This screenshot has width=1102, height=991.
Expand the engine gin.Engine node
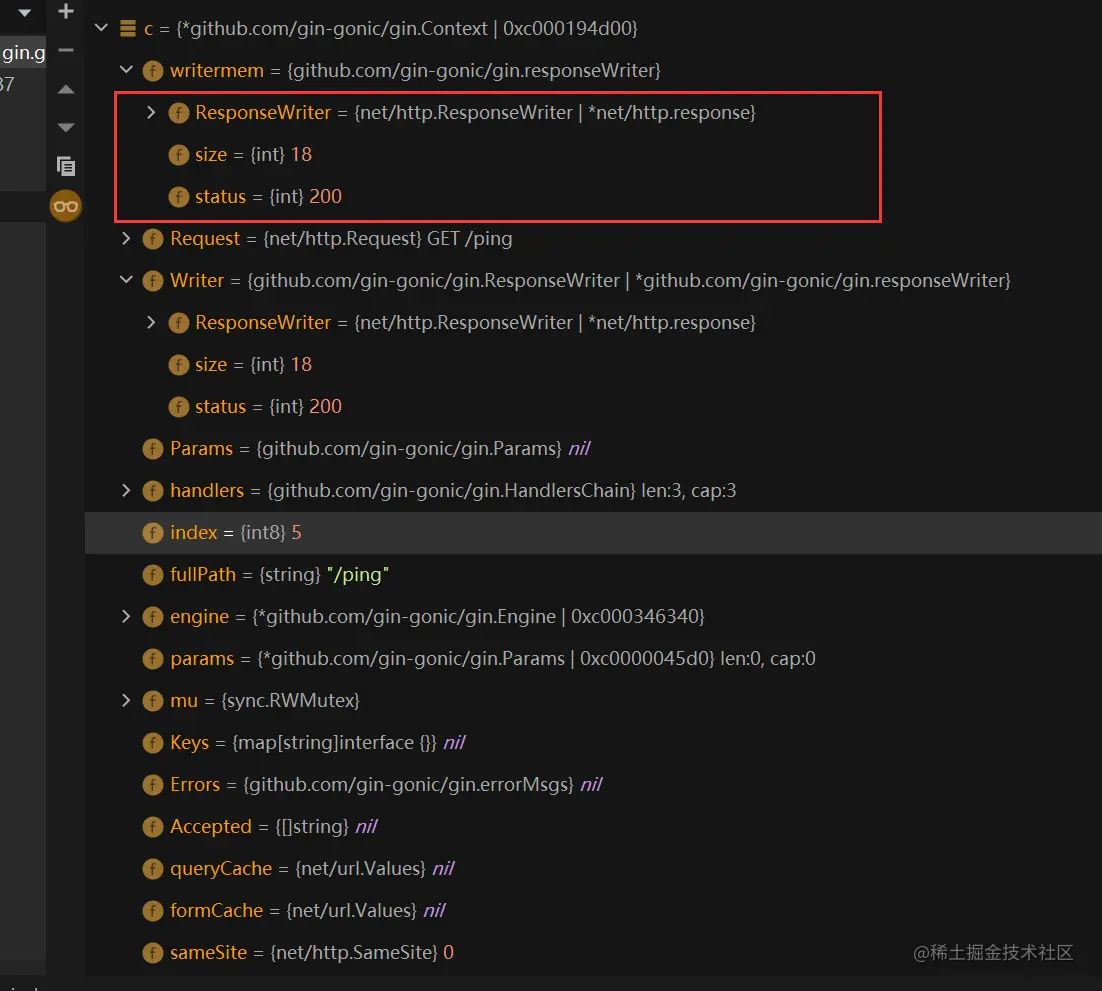click(127, 616)
